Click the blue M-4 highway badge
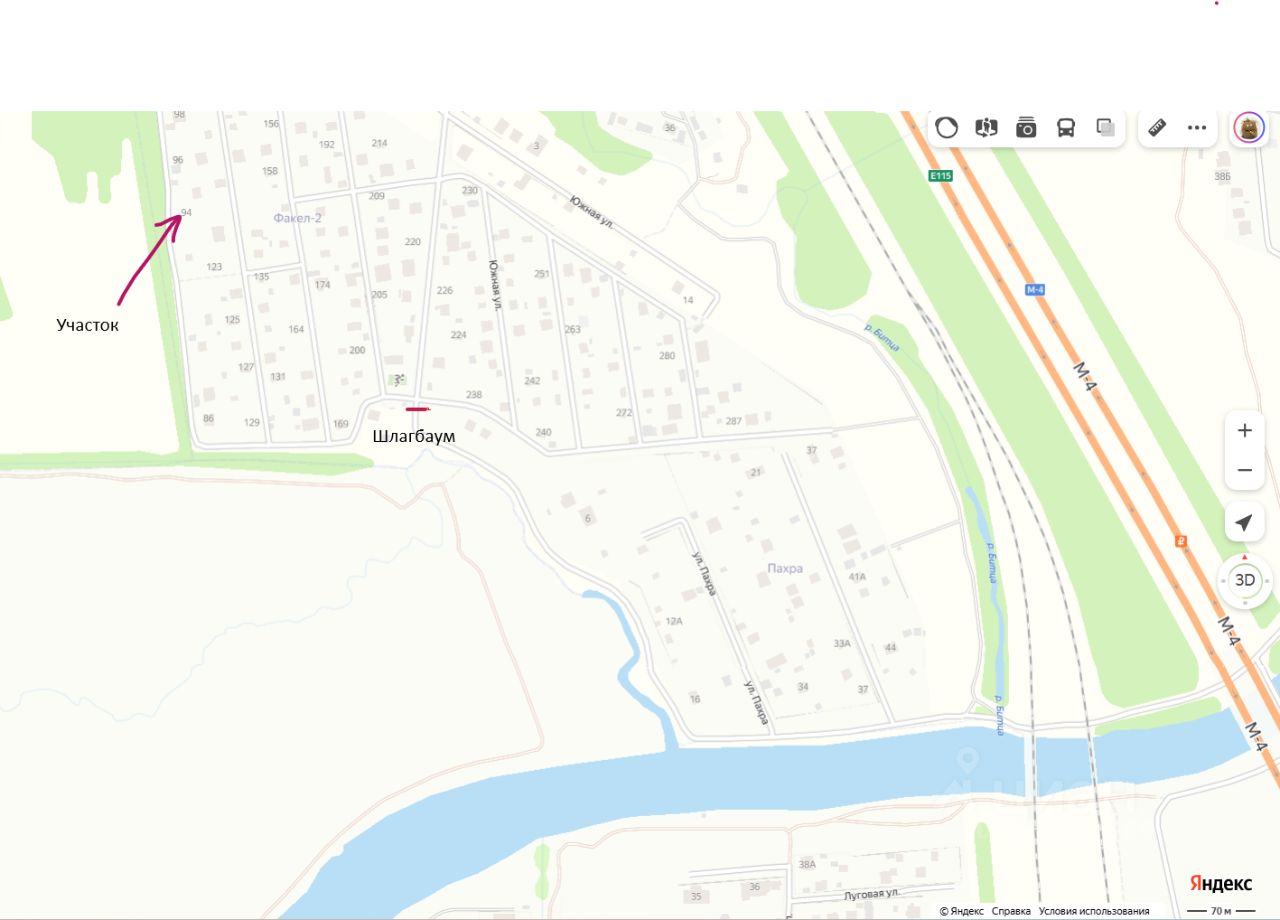 [x=1035, y=289]
